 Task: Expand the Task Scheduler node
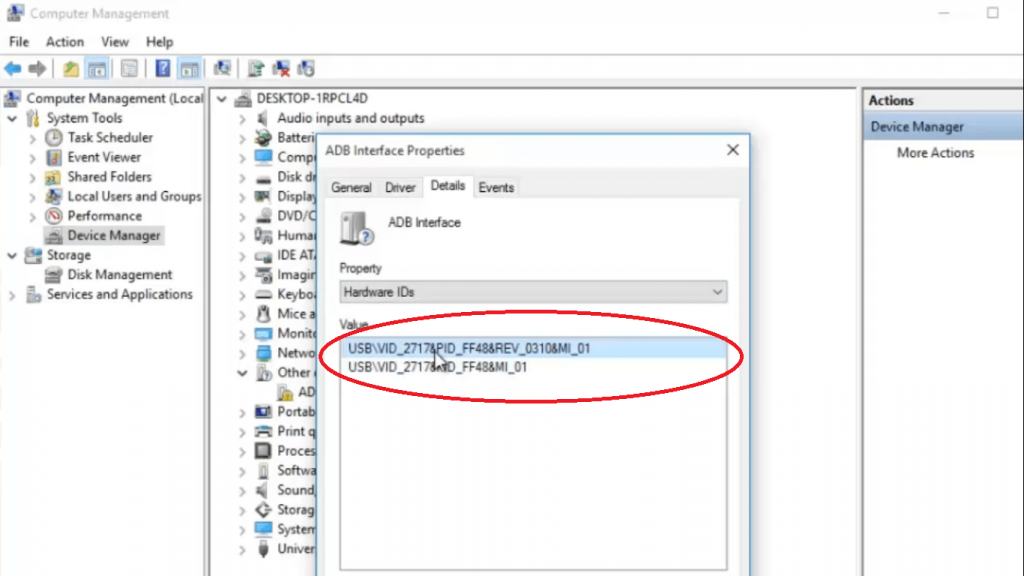(32, 138)
